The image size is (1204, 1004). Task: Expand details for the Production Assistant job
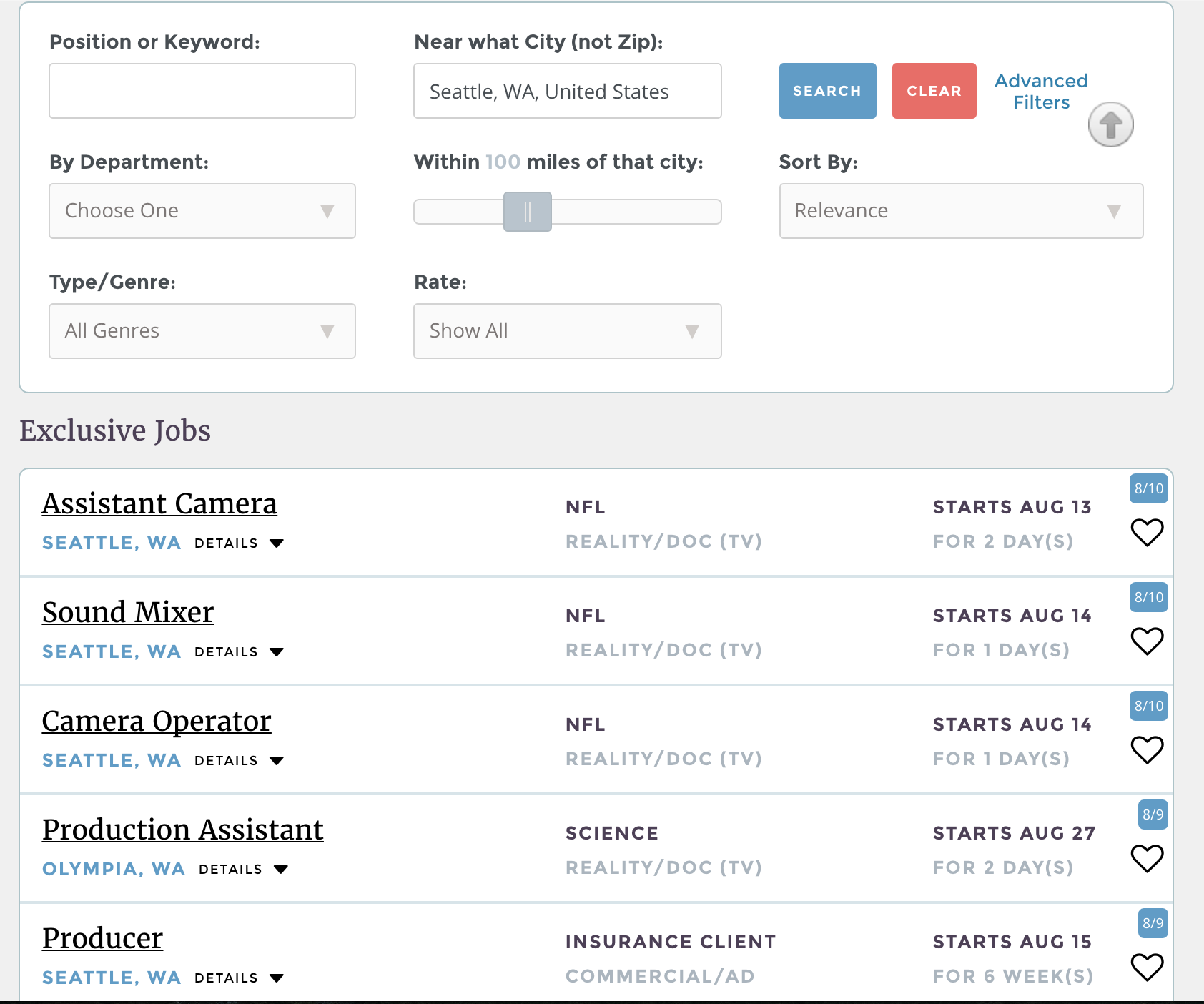pyautogui.click(x=243, y=870)
